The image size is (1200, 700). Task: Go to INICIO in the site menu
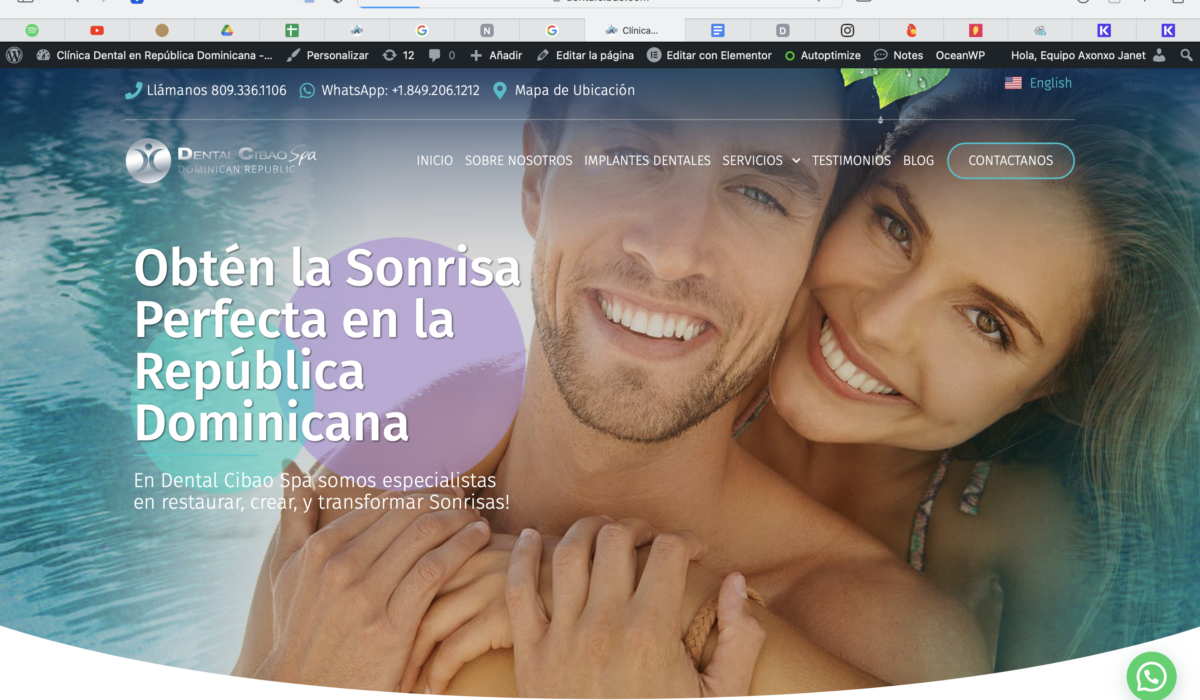click(x=435, y=160)
